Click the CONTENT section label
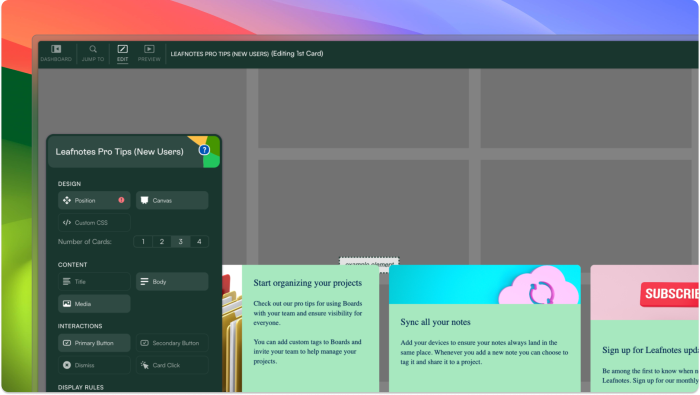 [x=72, y=265]
